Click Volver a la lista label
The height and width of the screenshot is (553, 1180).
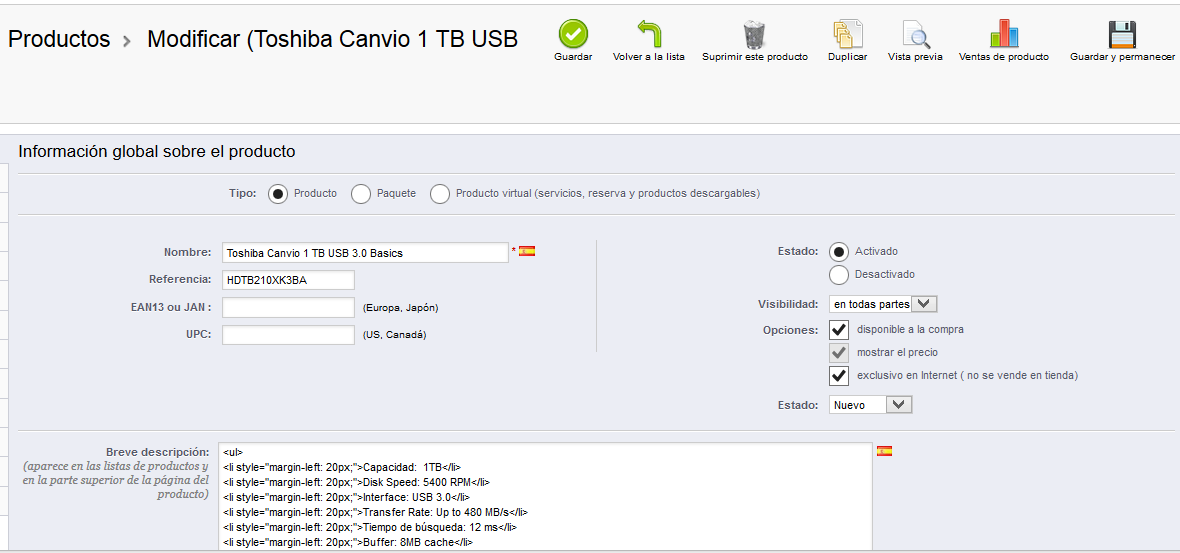[649, 57]
